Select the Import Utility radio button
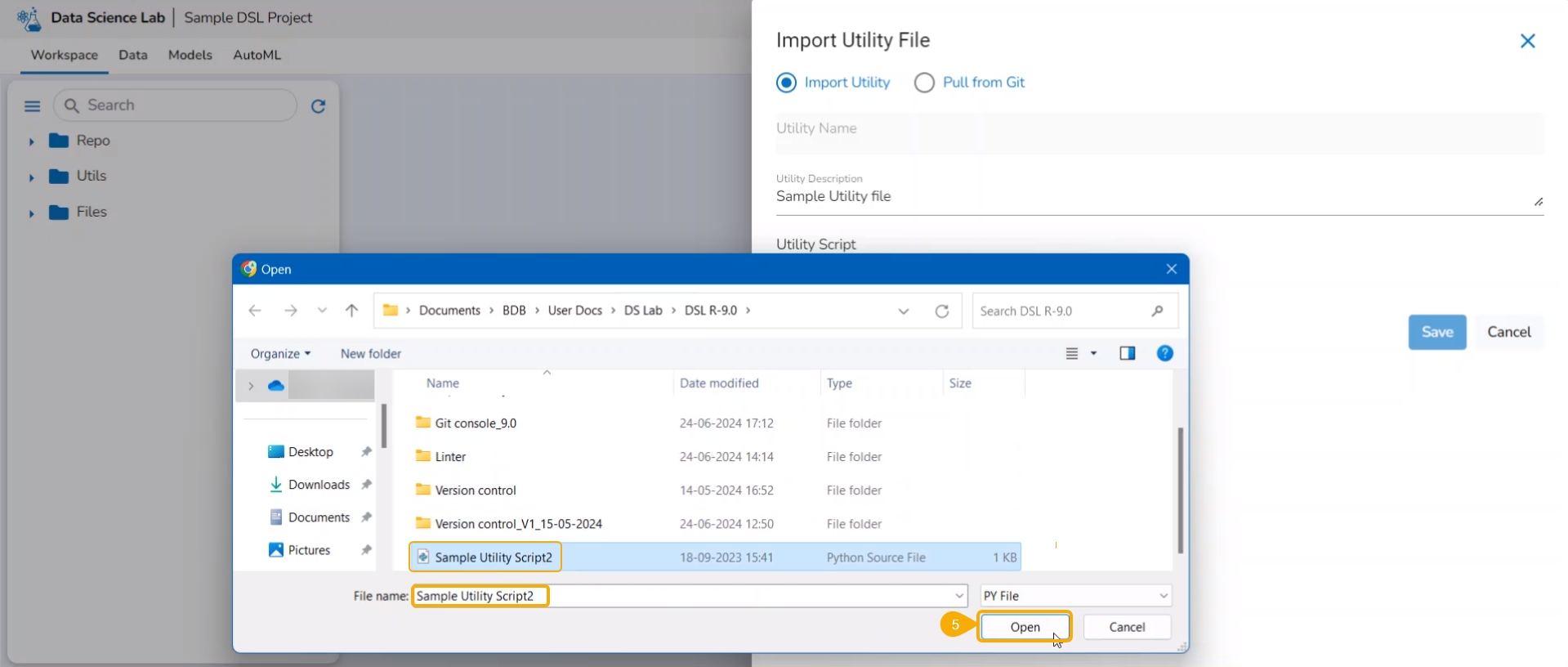Image resolution: width=1568 pixels, height=667 pixels. tap(786, 83)
